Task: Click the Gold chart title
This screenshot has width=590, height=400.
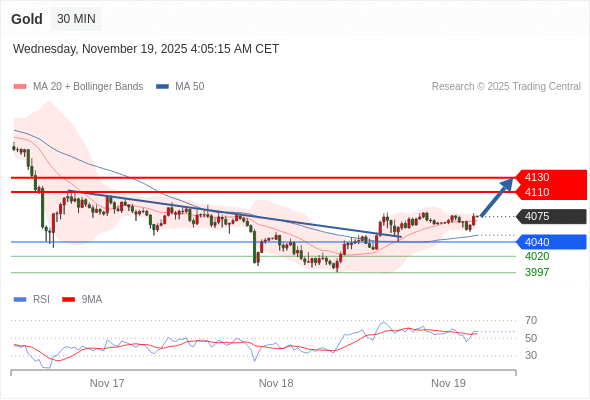Action: click(x=27, y=19)
